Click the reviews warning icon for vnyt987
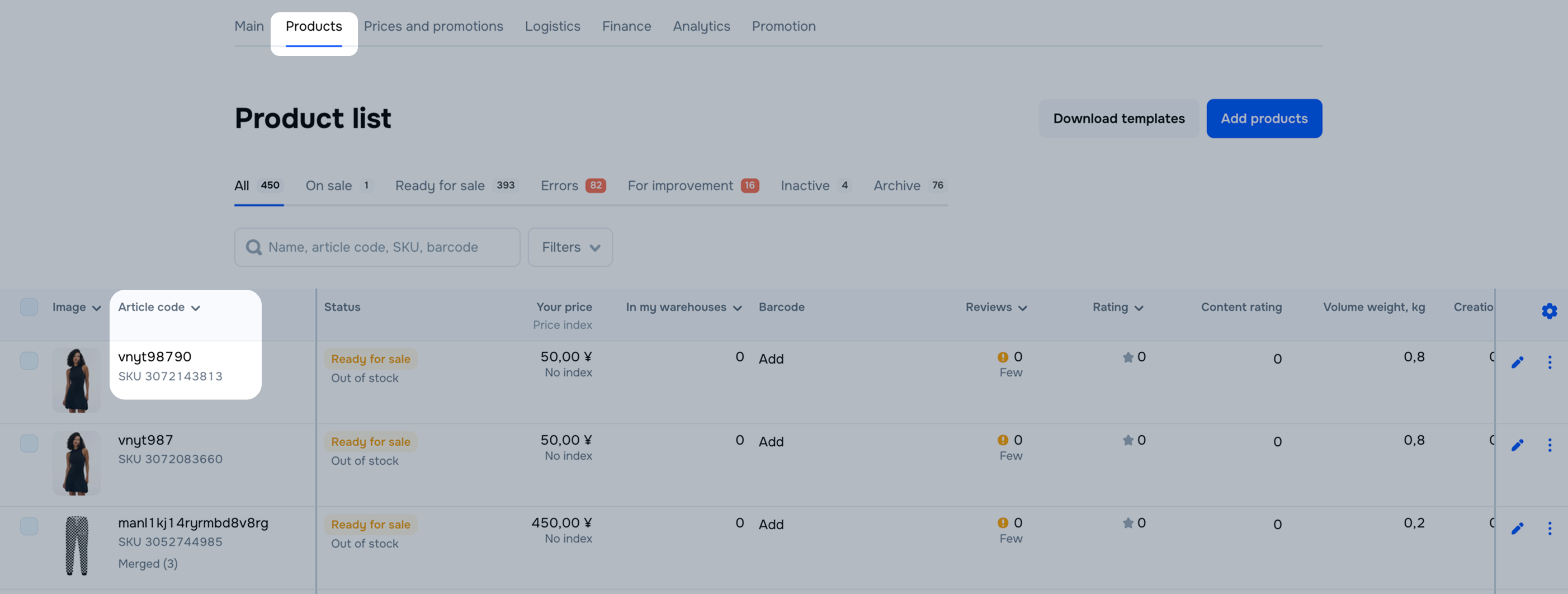The width and height of the screenshot is (1568, 594). pyautogui.click(x=1003, y=440)
